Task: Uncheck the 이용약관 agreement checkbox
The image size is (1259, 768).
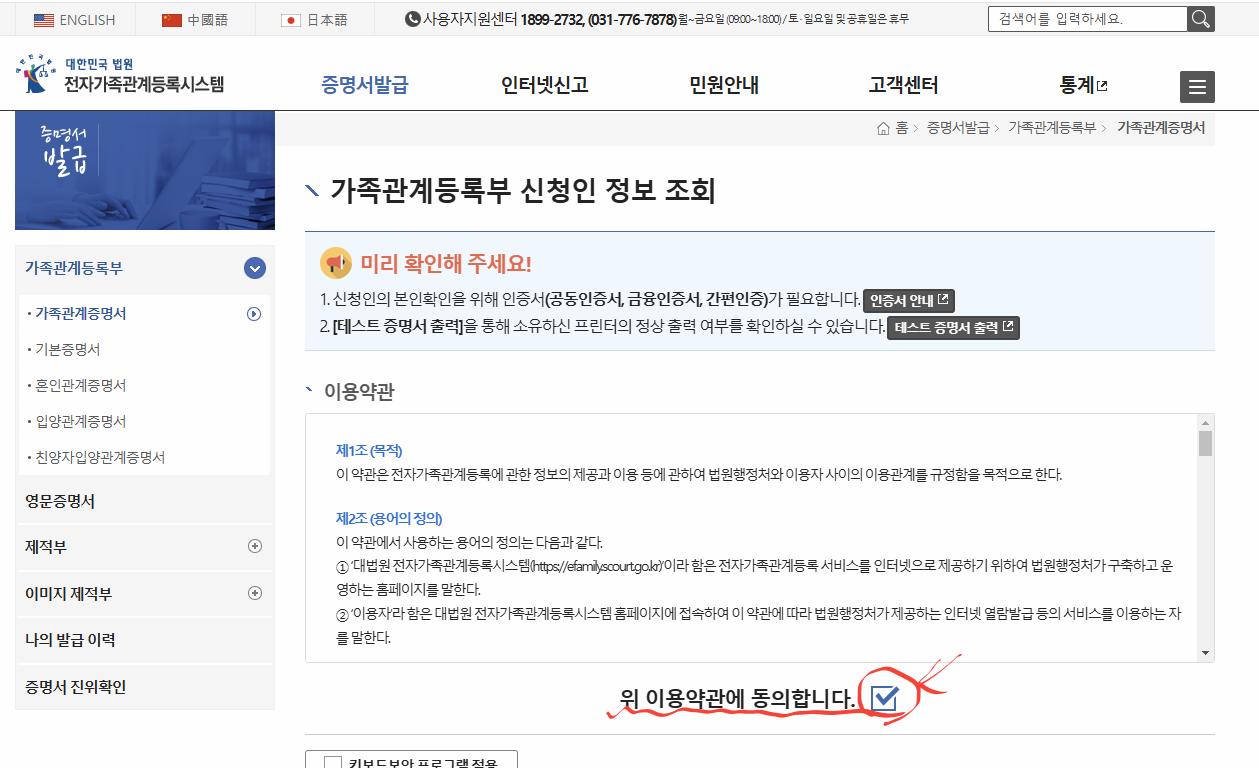Action: [883, 700]
